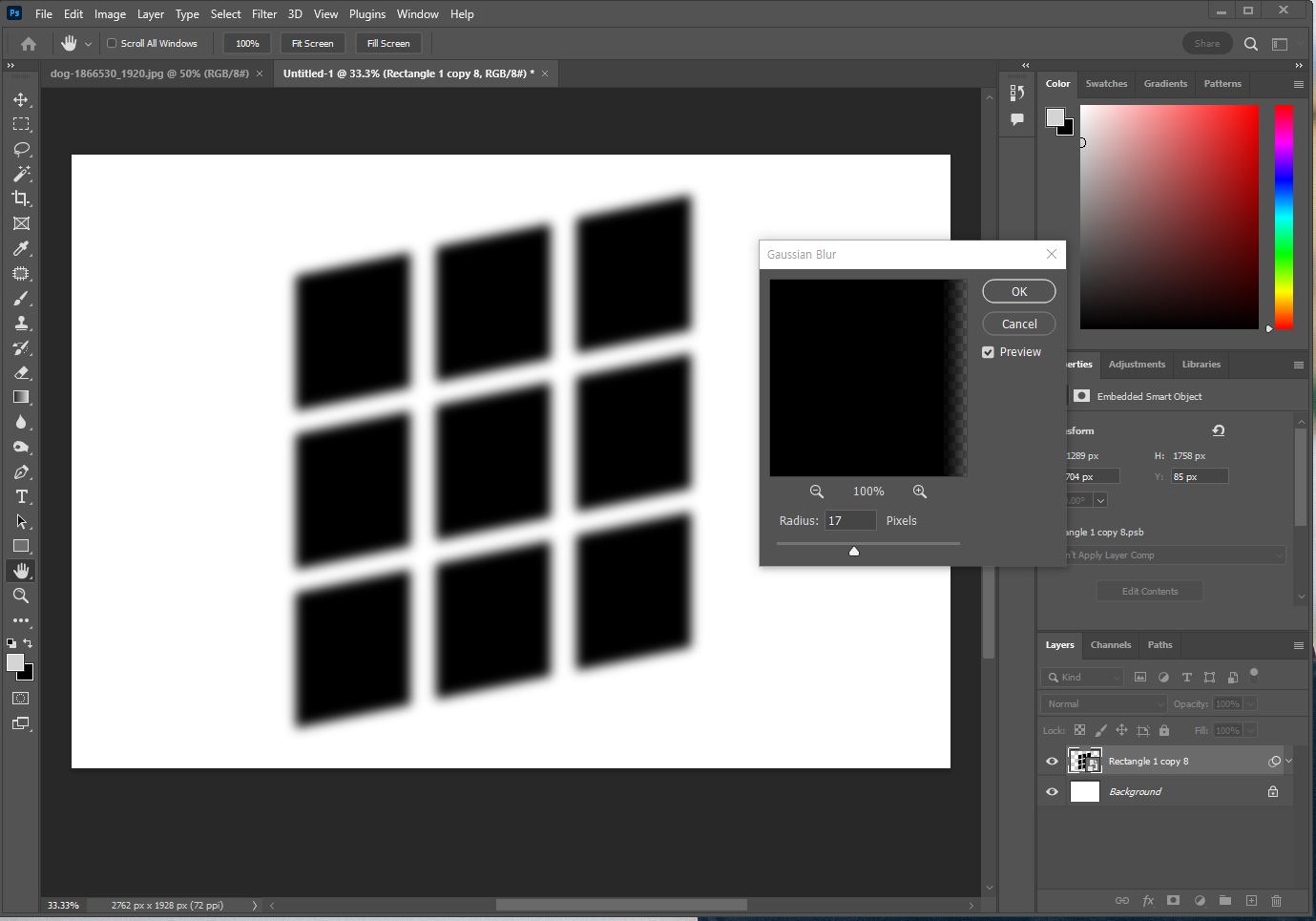
Task: Open the layer blending mode dropdown
Action: tap(1102, 703)
